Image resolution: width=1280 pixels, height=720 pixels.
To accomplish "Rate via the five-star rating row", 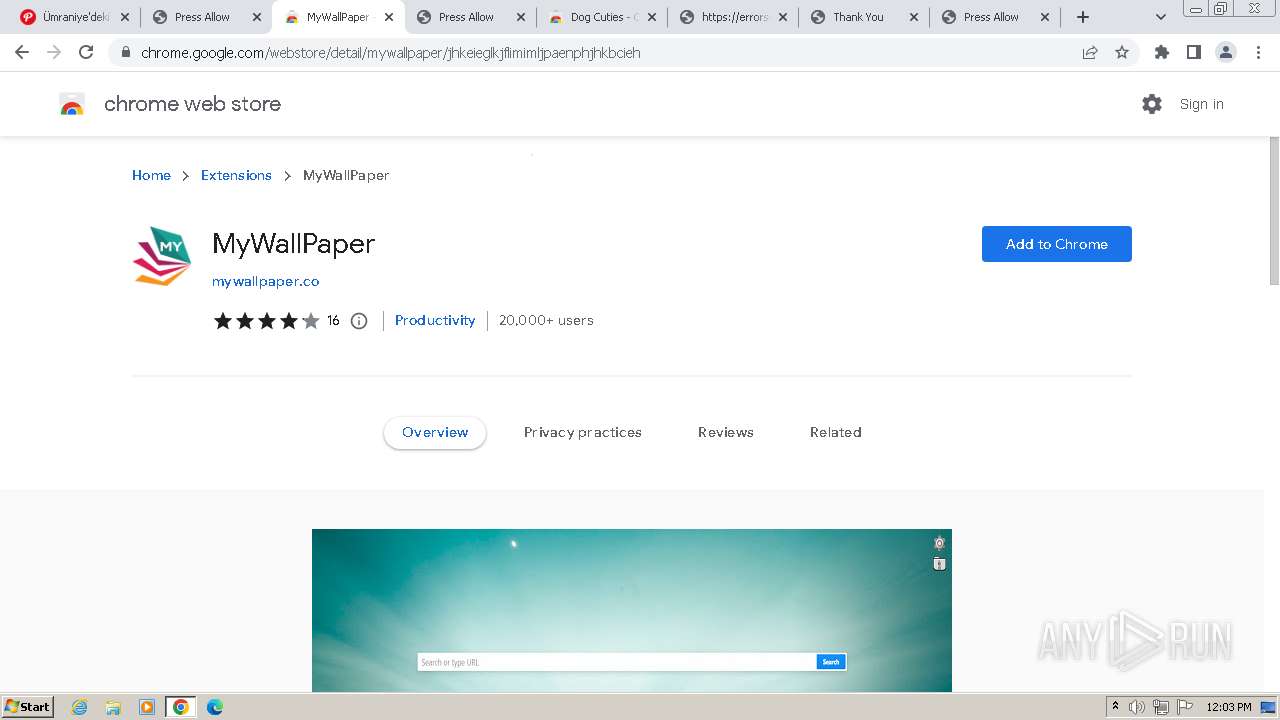I will (266, 321).
